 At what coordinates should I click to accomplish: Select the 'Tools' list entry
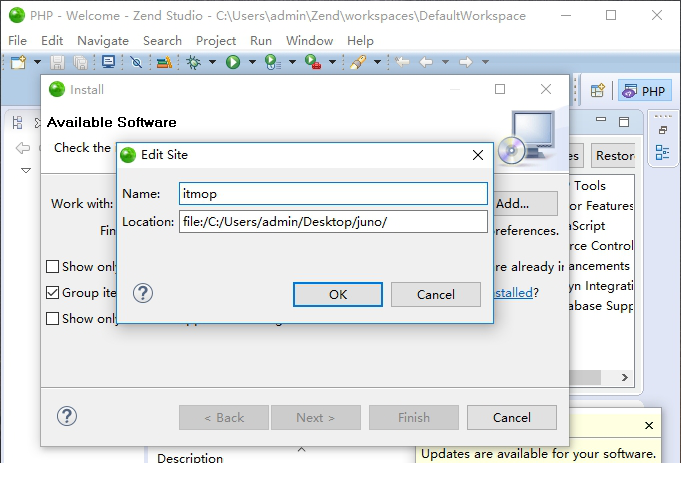[590, 186]
